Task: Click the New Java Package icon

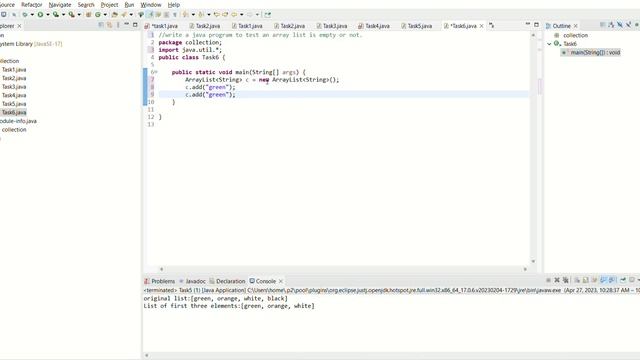Action: (88, 14)
